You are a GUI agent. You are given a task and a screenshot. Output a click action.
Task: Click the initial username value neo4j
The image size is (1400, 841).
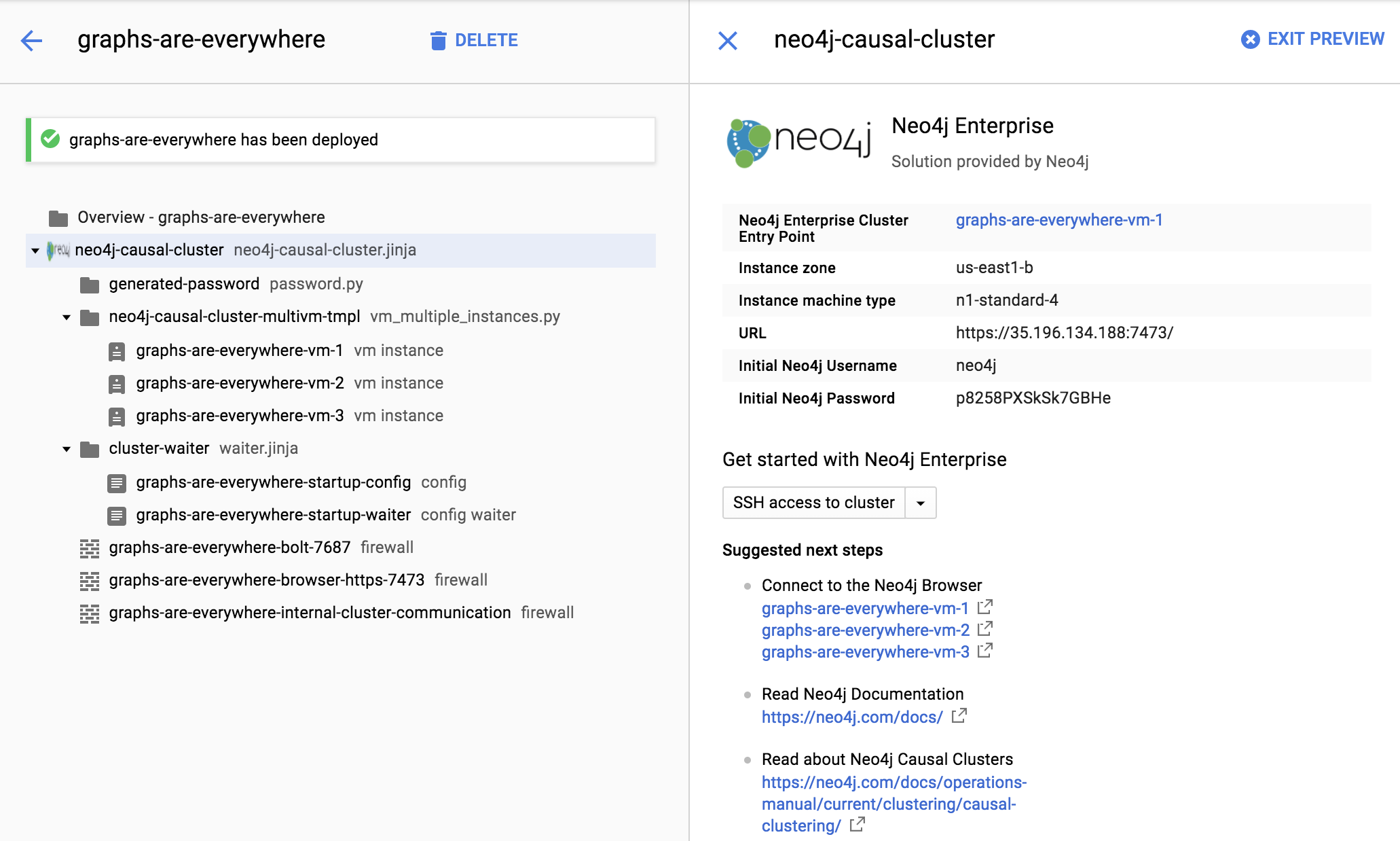(976, 365)
